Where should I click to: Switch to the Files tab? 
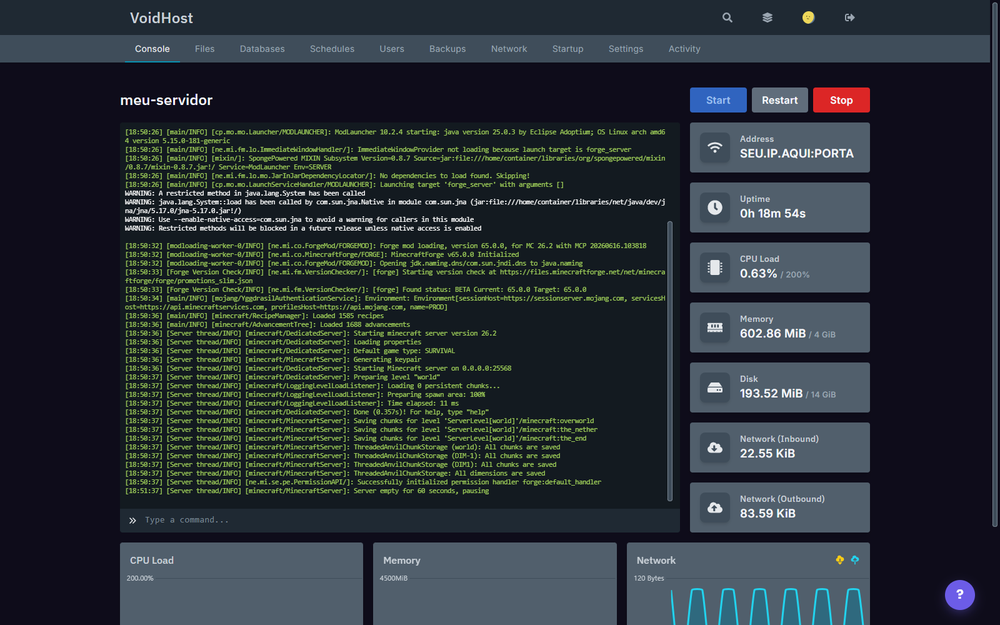click(x=205, y=49)
